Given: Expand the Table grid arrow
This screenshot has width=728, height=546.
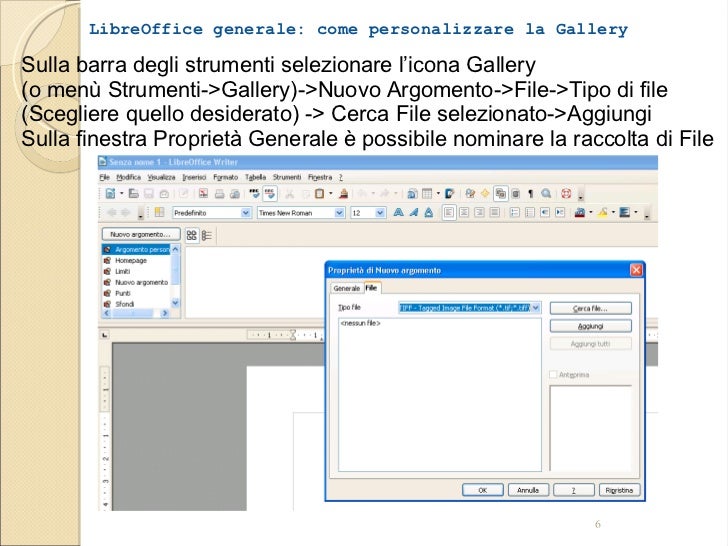Looking at the screenshot, I should tap(438, 194).
